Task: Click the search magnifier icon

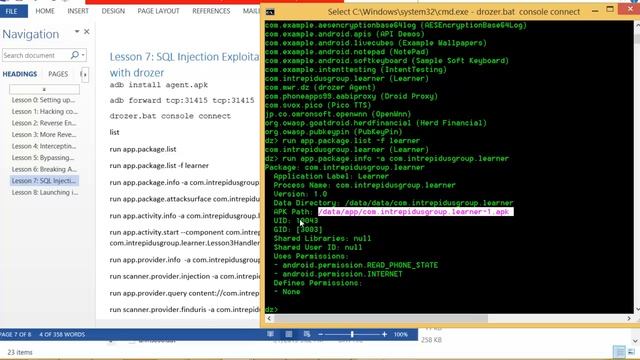Action: (x=74, y=55)
